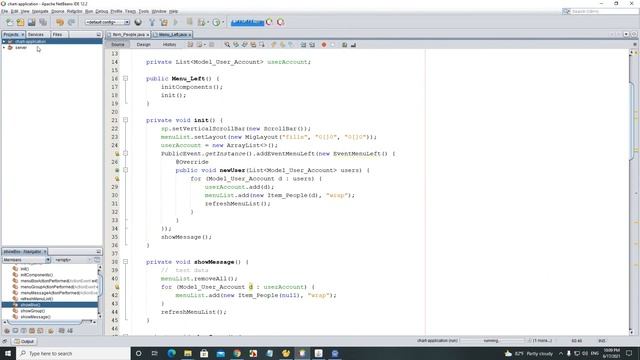Toggle Sort by Name in Navigator
Screen dimensions: 640x360
pyautogui.click(x=61, y=331)
